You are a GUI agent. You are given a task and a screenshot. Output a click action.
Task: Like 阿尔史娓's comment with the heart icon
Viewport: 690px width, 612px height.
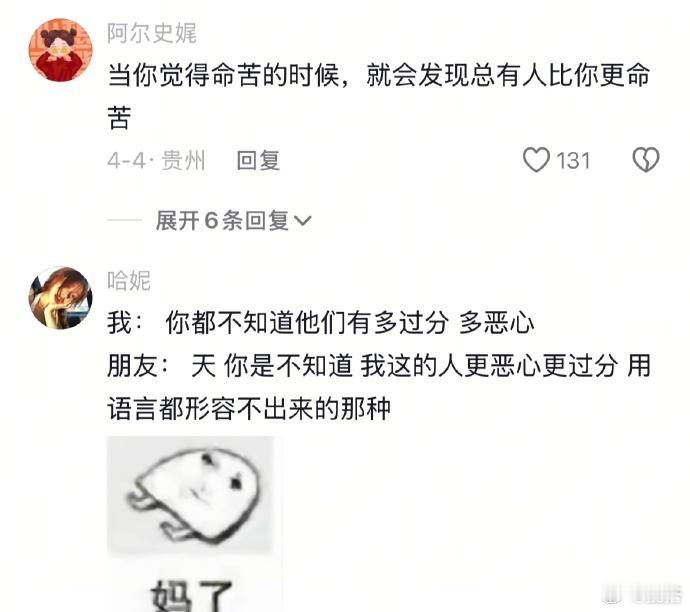coord(536,160)
